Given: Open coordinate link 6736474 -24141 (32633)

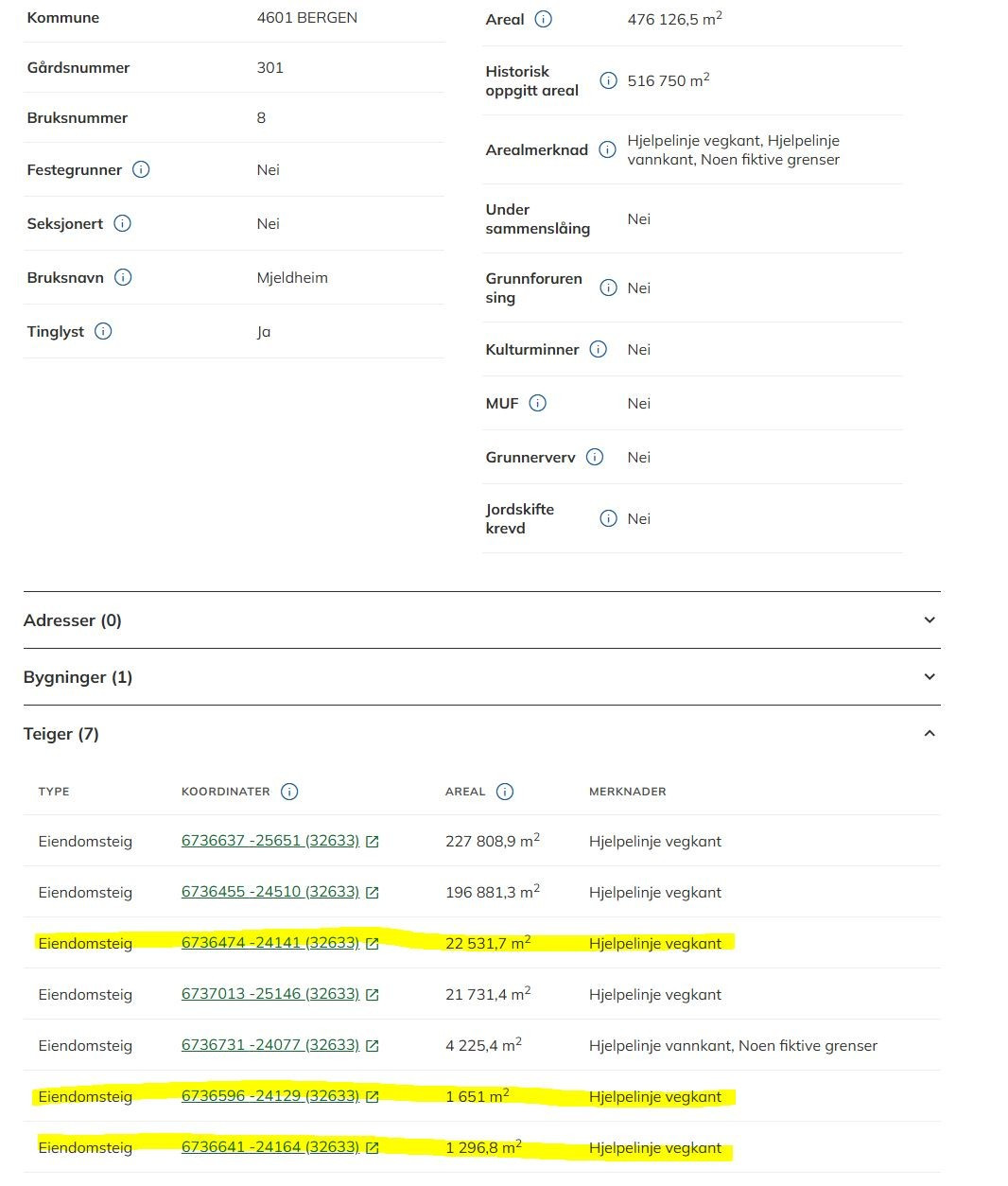Looking at the screenshot, I should click(270, 943).
